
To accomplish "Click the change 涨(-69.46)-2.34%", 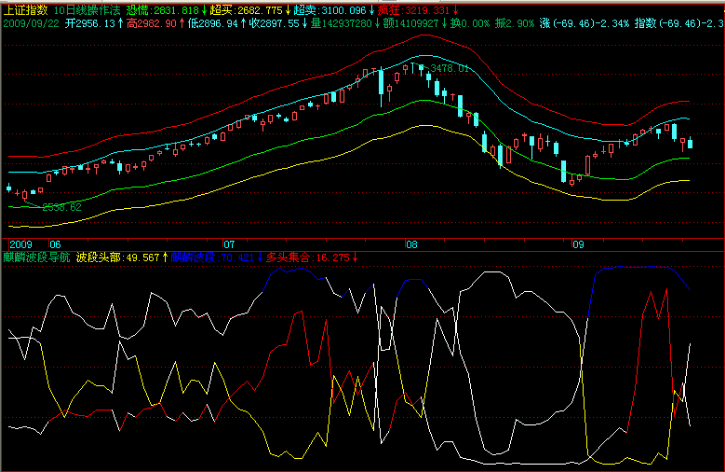I will (x=584, y=23).
